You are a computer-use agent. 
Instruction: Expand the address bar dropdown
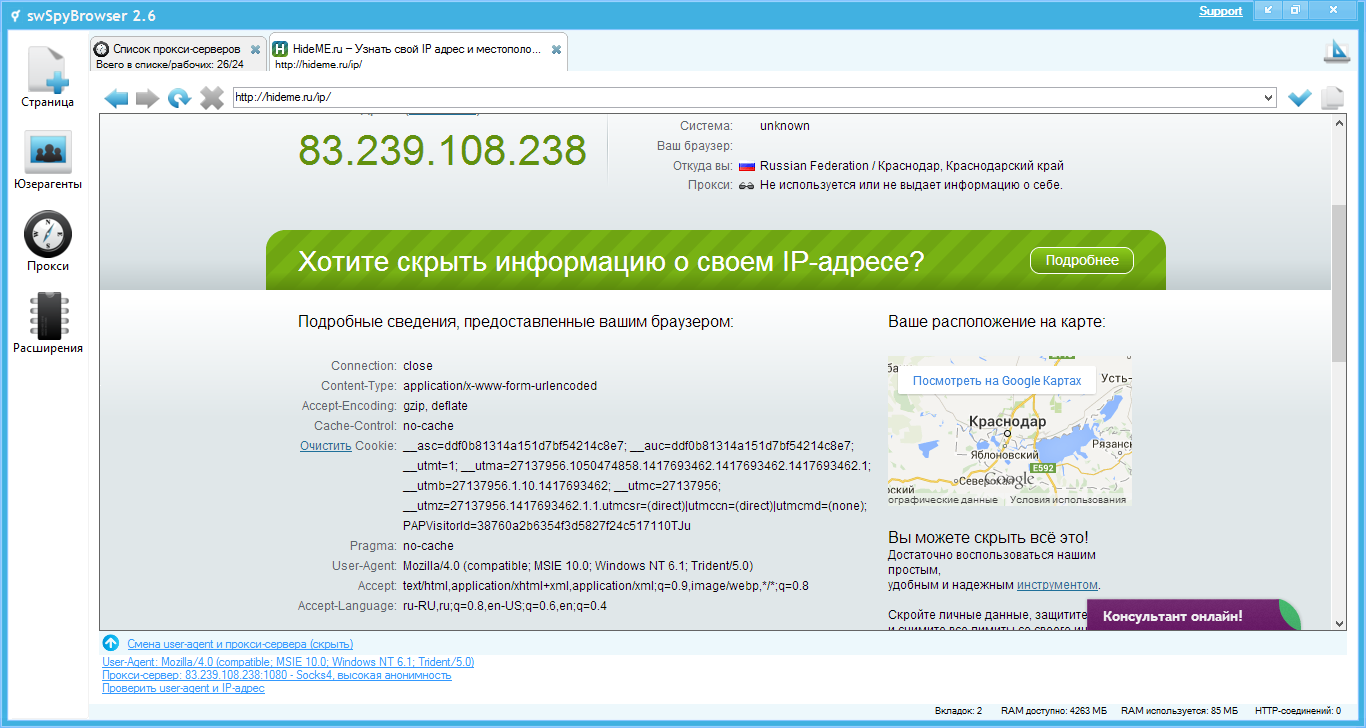(1270, 98)
